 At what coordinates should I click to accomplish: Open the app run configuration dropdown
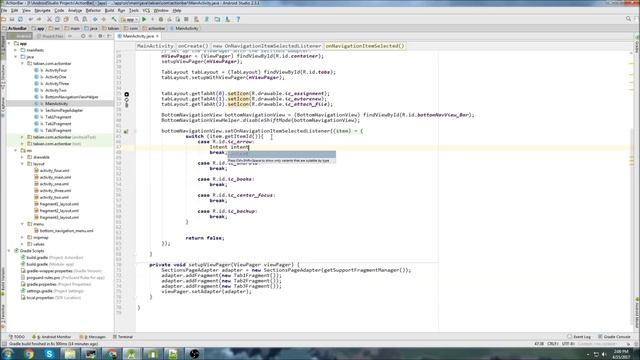[129, 19]
